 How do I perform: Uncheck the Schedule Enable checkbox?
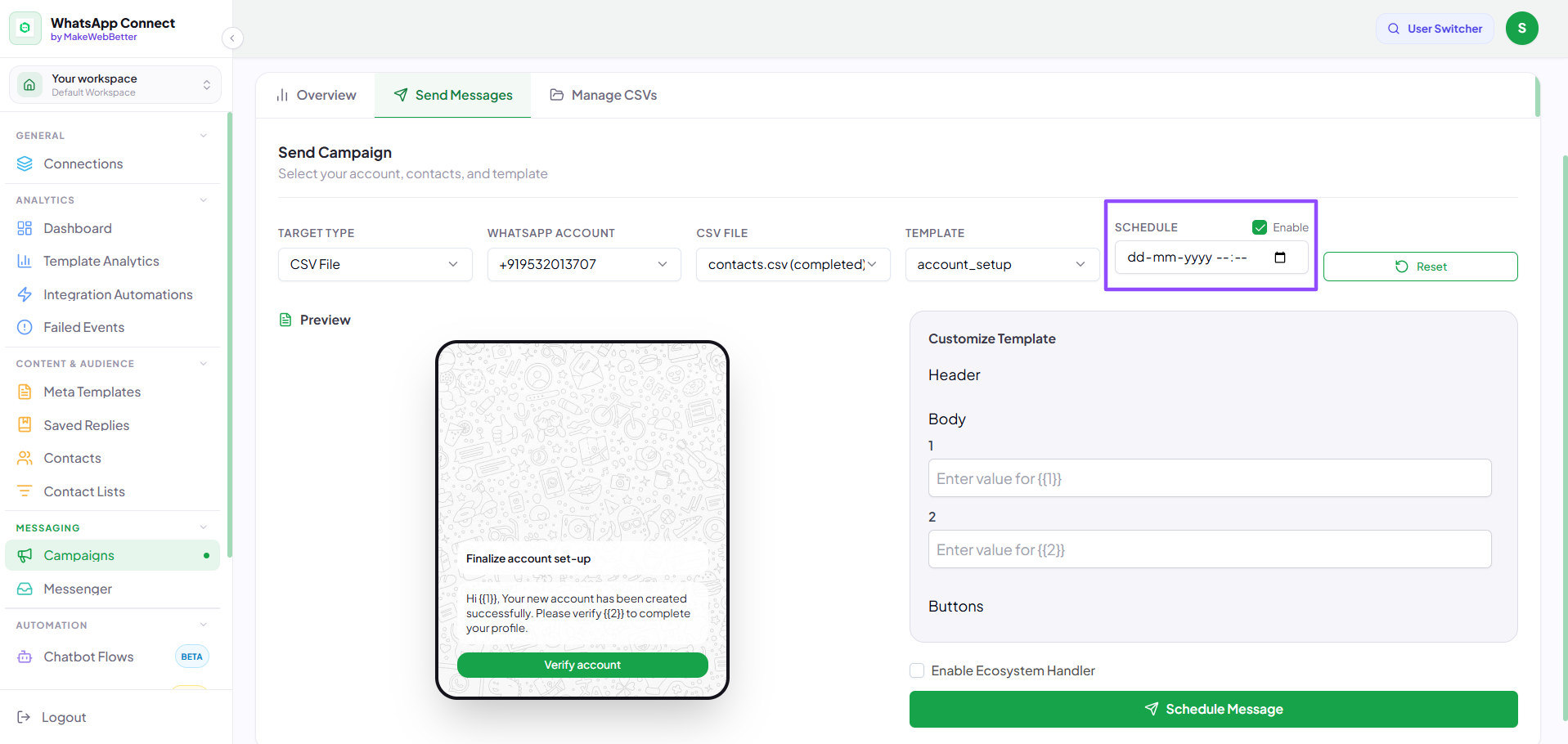click(1260, 227)
